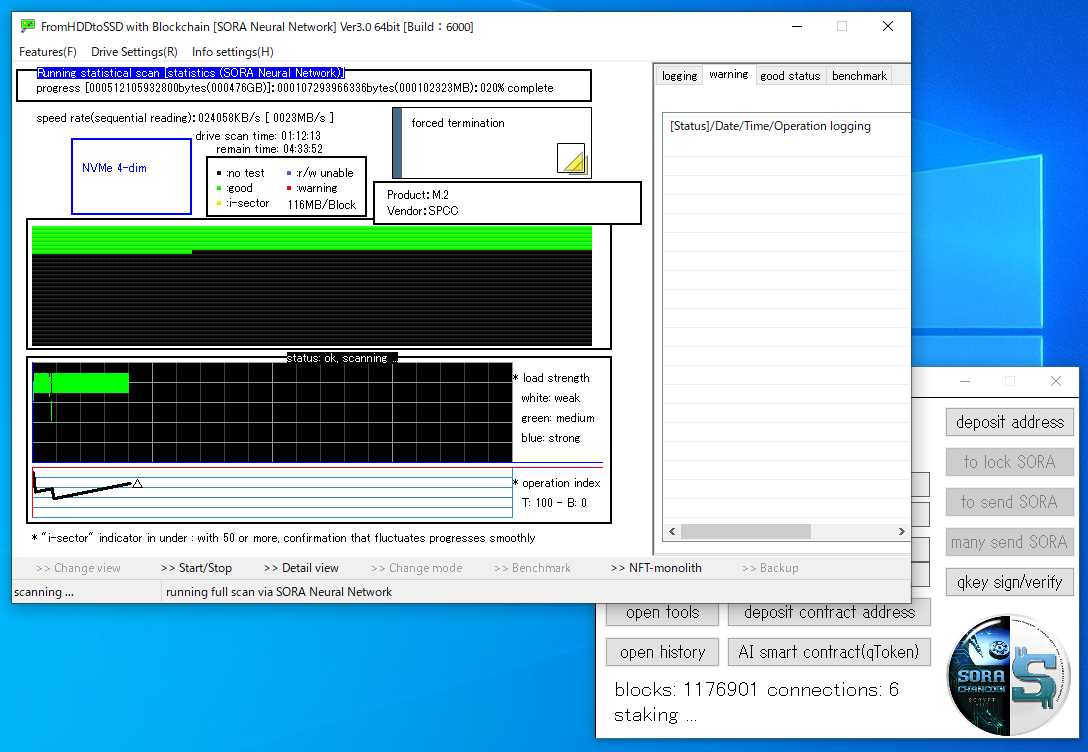Click the greyed >> Backup link
Image resolution: width=1088 pixels, height=752 pixels.
tap(770, 568)
